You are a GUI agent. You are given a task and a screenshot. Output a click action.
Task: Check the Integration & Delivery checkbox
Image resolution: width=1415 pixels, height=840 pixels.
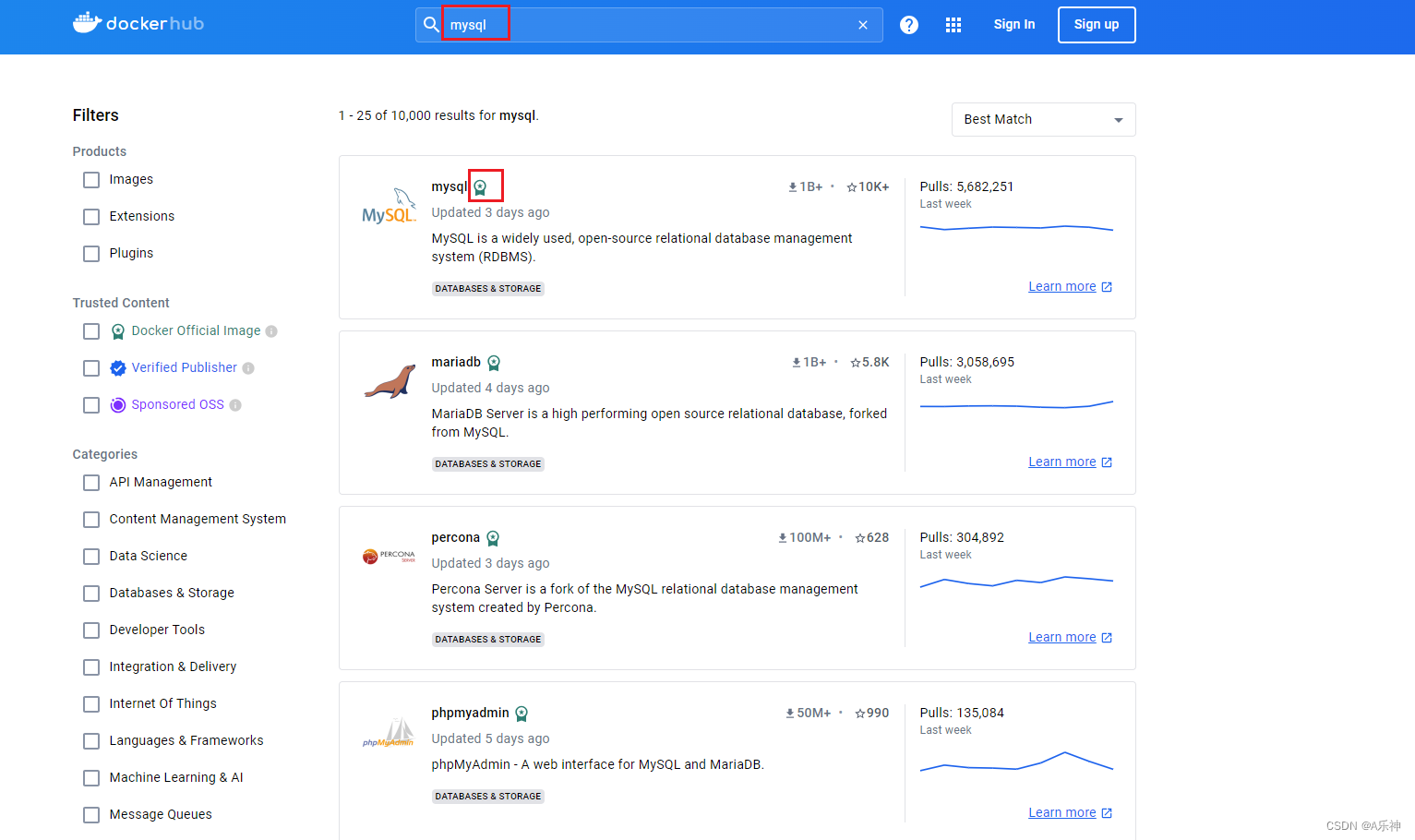(91, 667)
